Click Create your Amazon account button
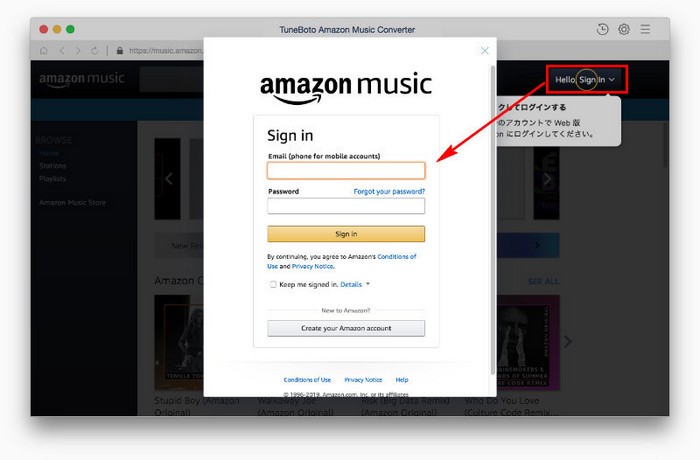 (x=346, y=328)
